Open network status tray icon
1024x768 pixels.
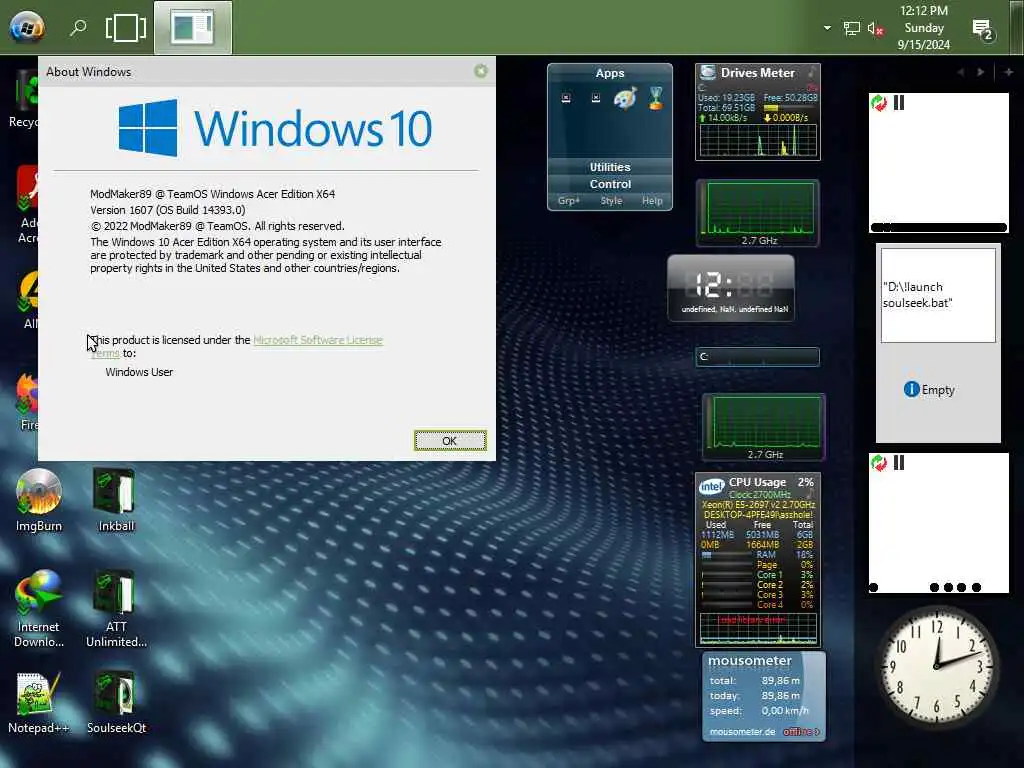[x=851, y=28]
